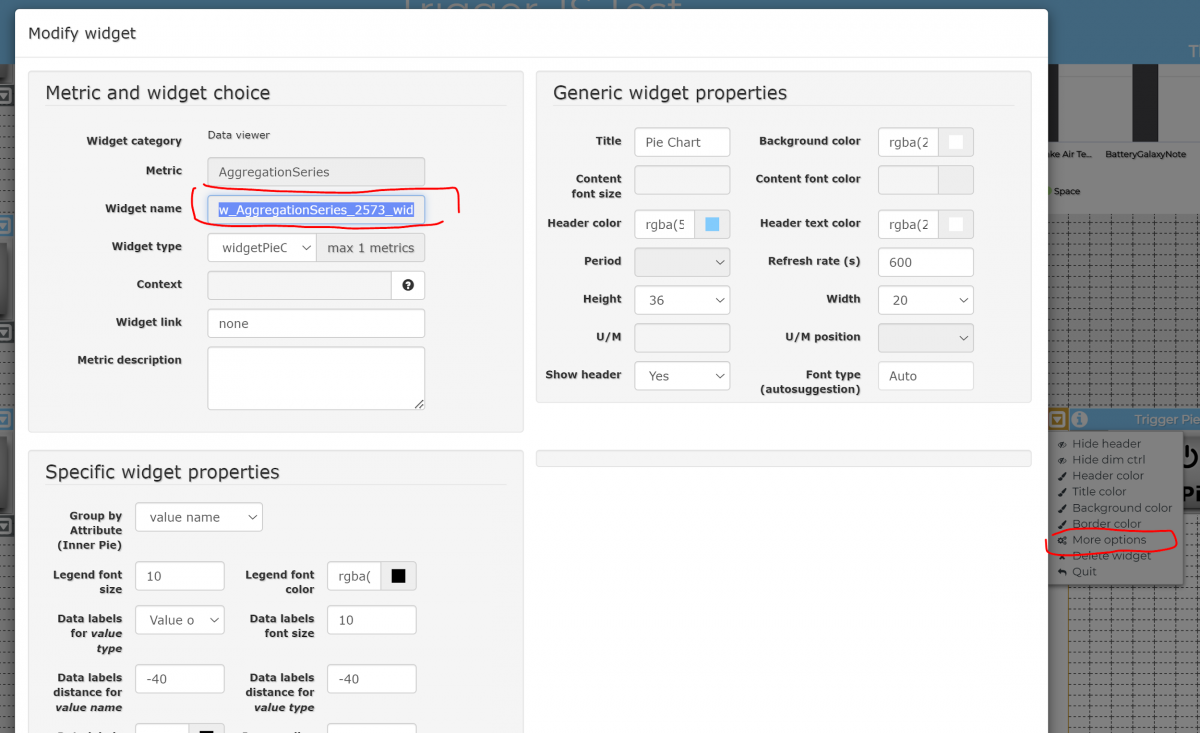The width and height of the screenshot is (1200, 733).
Task: Click into the Refresh rate field
Action: coord(925,263)
